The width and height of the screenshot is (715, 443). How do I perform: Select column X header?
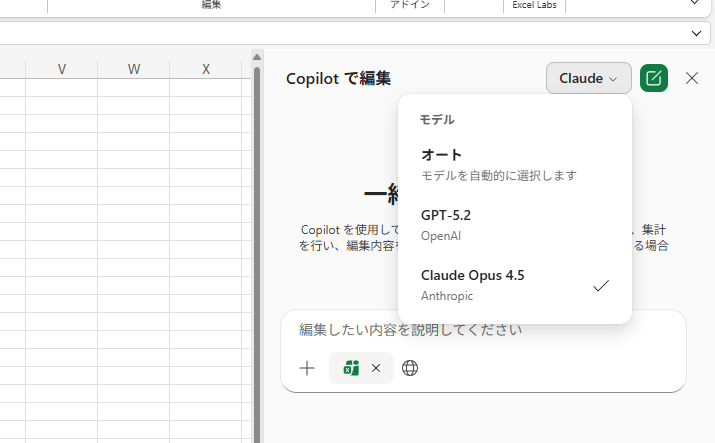coord(206,69)
